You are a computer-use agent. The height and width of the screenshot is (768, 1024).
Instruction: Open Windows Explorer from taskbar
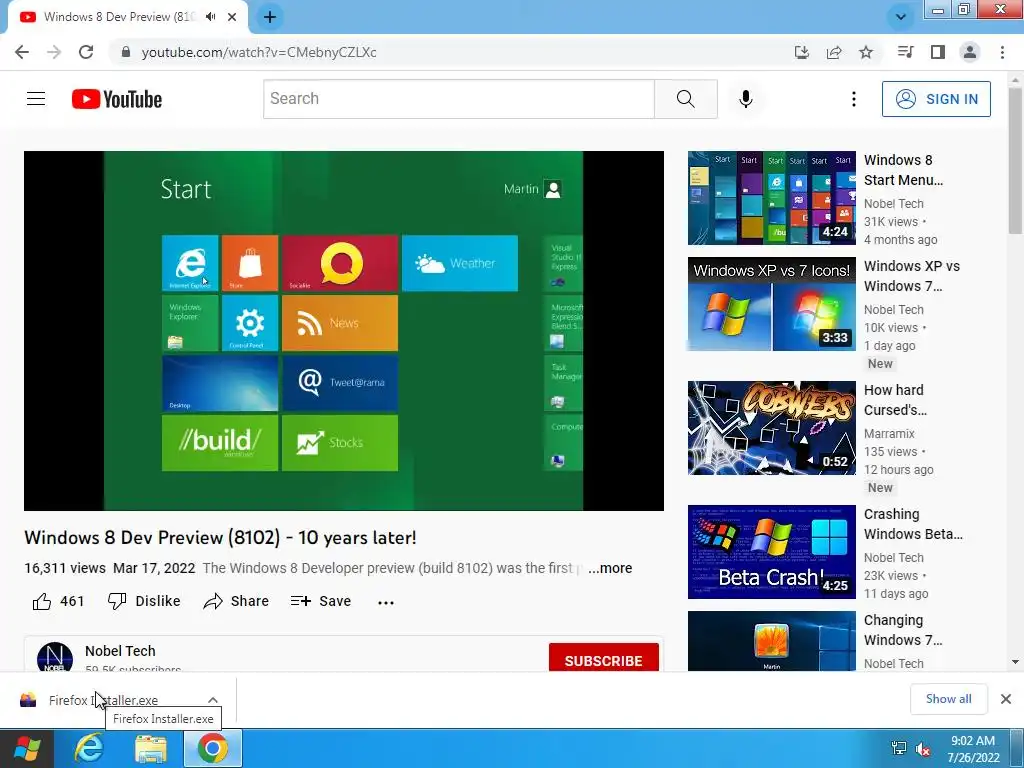(x=151, y=748)
